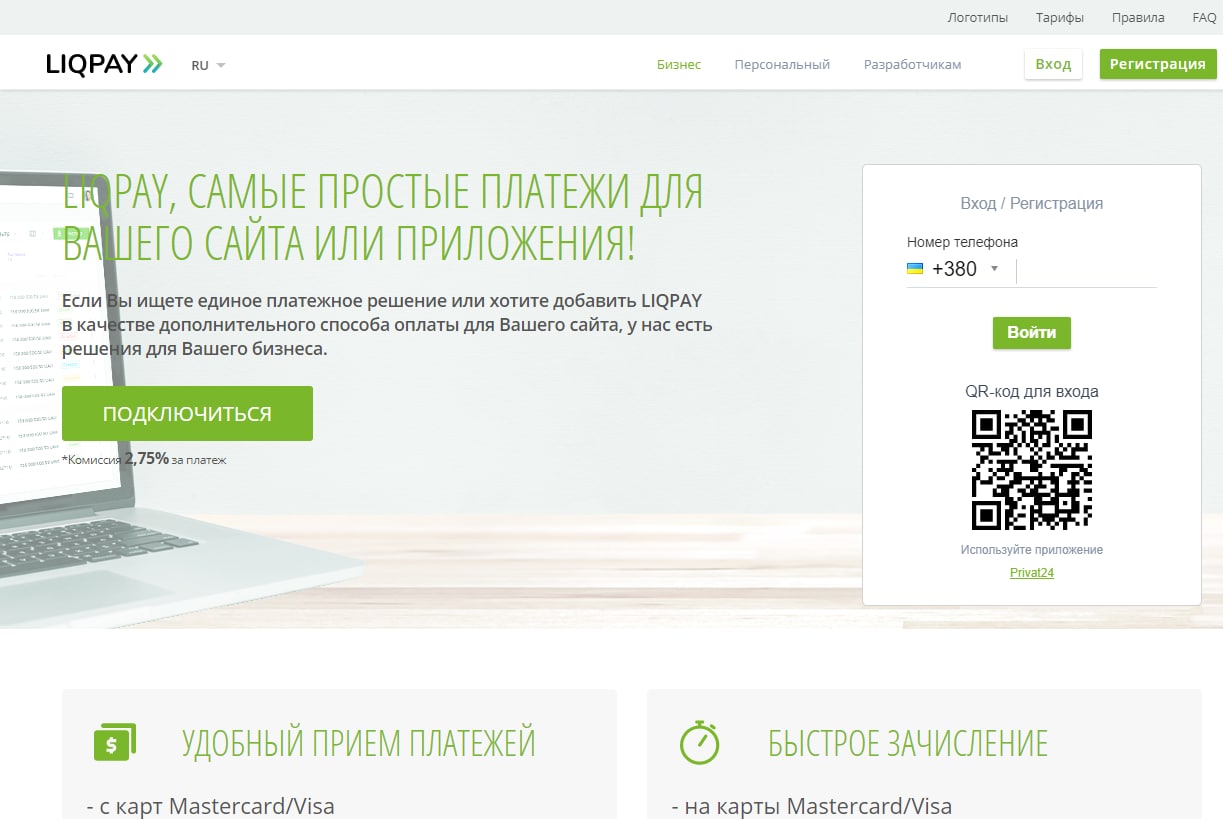The width and height of the screenshot is (1223, 819).
Task: Select the Персональный tab
Action: (x=782, y=64)
